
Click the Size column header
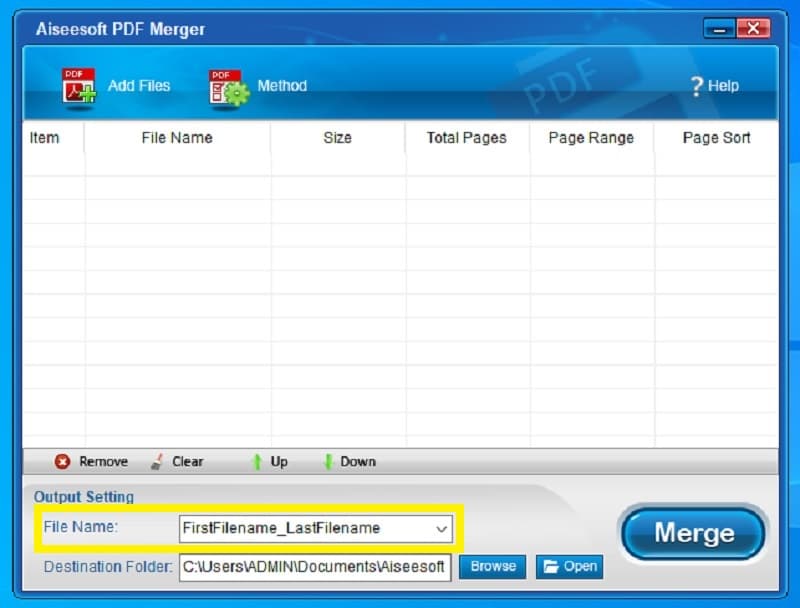pos(337,138)
